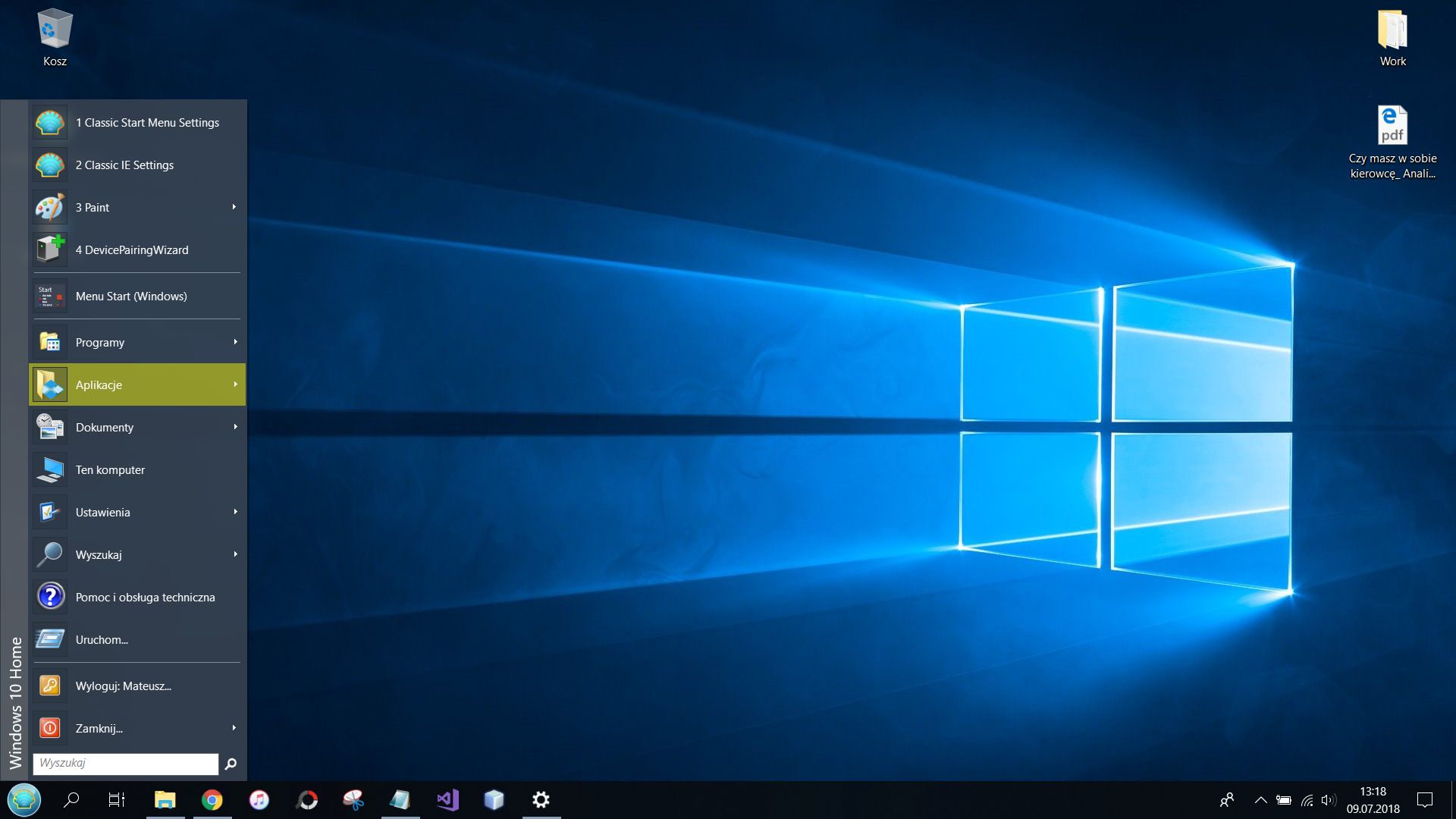
Task: Open the volume control in tray
Action: pyautogui.click(x=1328, y=800)
